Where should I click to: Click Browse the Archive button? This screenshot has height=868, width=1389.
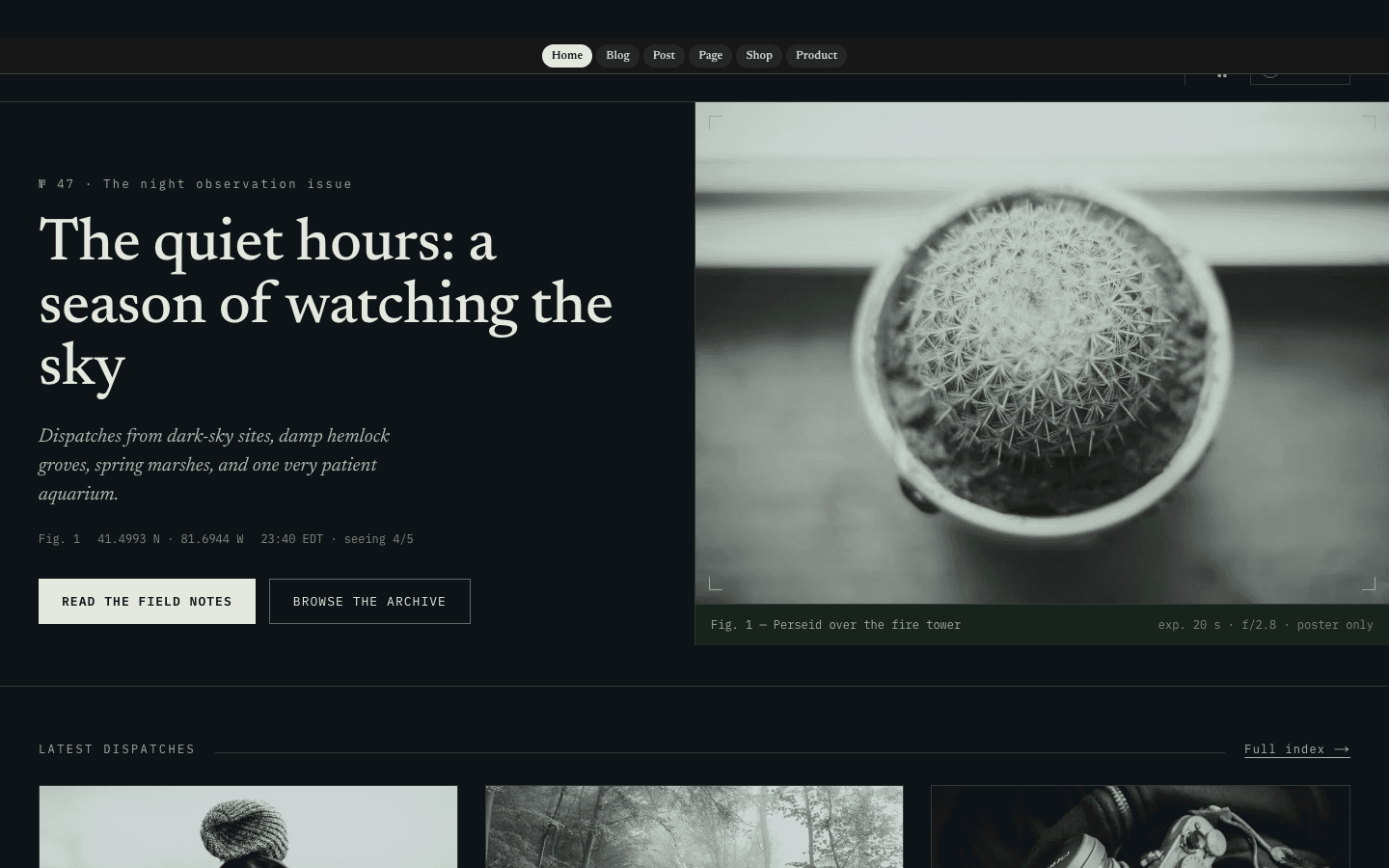[x=369, y=601]
